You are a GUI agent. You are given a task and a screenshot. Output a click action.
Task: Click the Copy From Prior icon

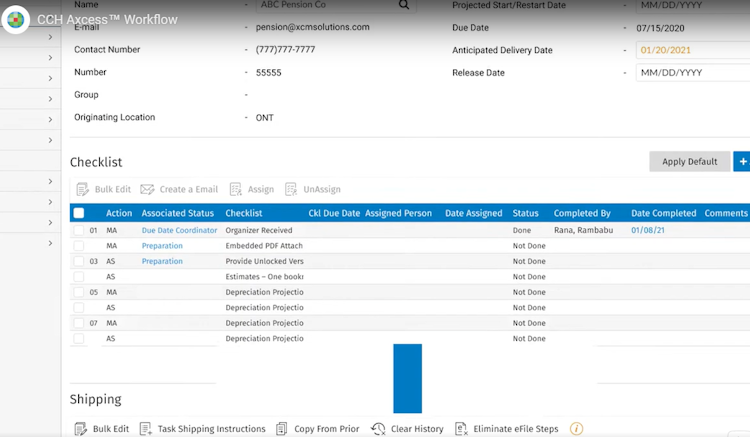(282, 429)
